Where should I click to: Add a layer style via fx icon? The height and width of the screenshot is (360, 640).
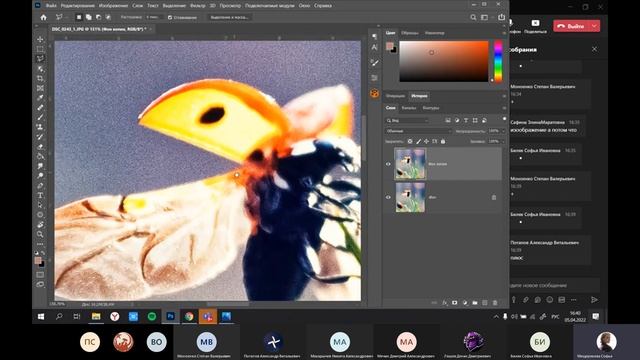(444, 303)
